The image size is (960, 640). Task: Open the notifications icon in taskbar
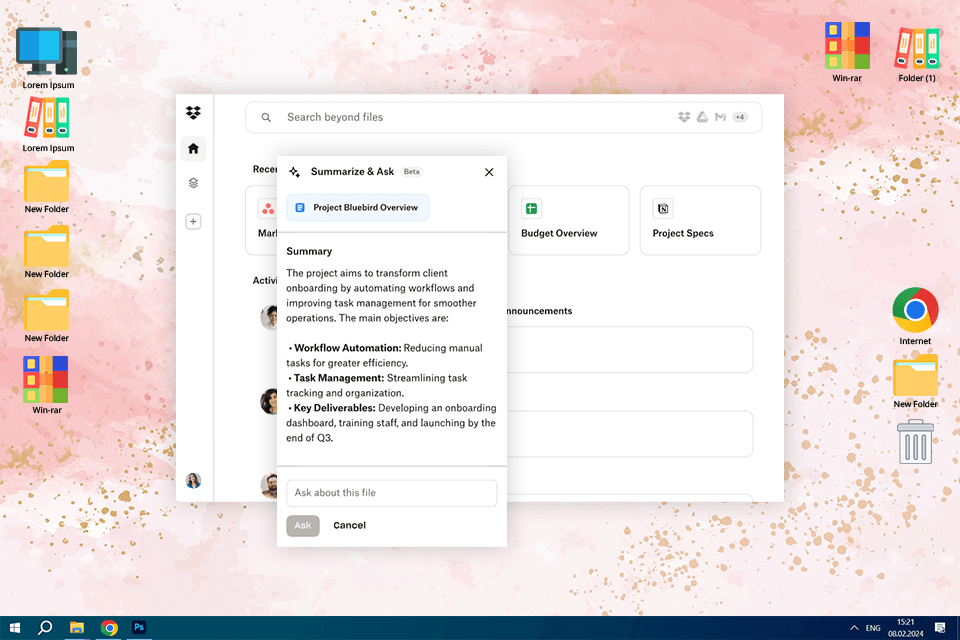click(940, 628)
